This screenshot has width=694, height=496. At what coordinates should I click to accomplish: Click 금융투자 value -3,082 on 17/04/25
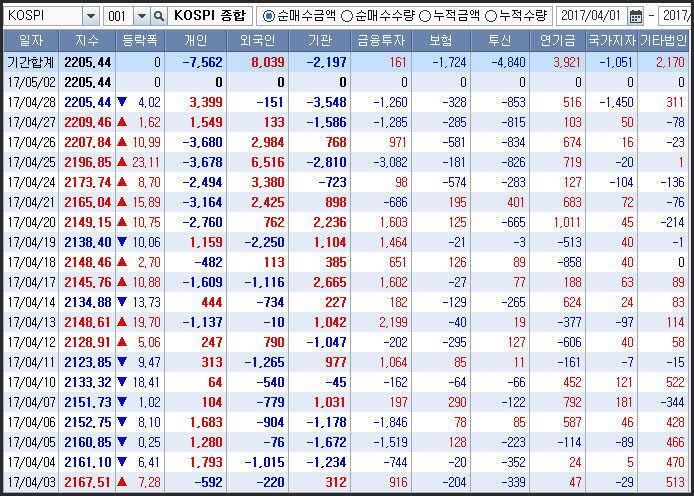[390, 162]
